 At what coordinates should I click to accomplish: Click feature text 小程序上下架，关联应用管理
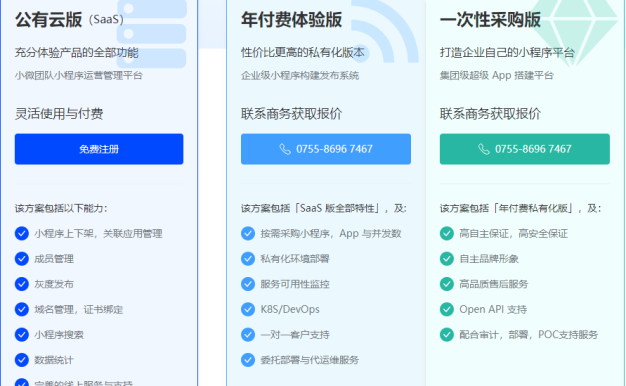(98, 234)
